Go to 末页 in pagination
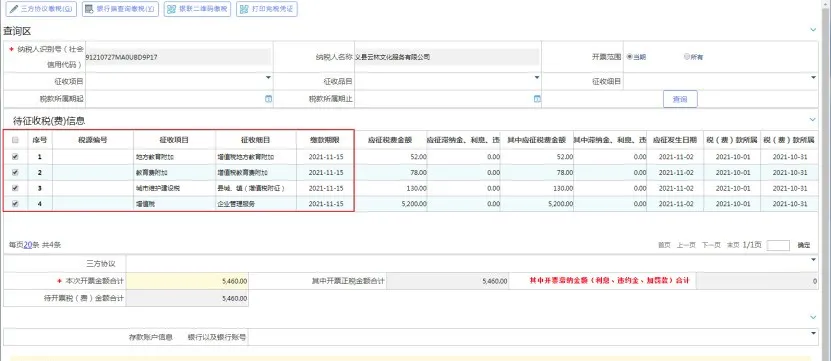This screenshot has height=361, width=831. 732,245
